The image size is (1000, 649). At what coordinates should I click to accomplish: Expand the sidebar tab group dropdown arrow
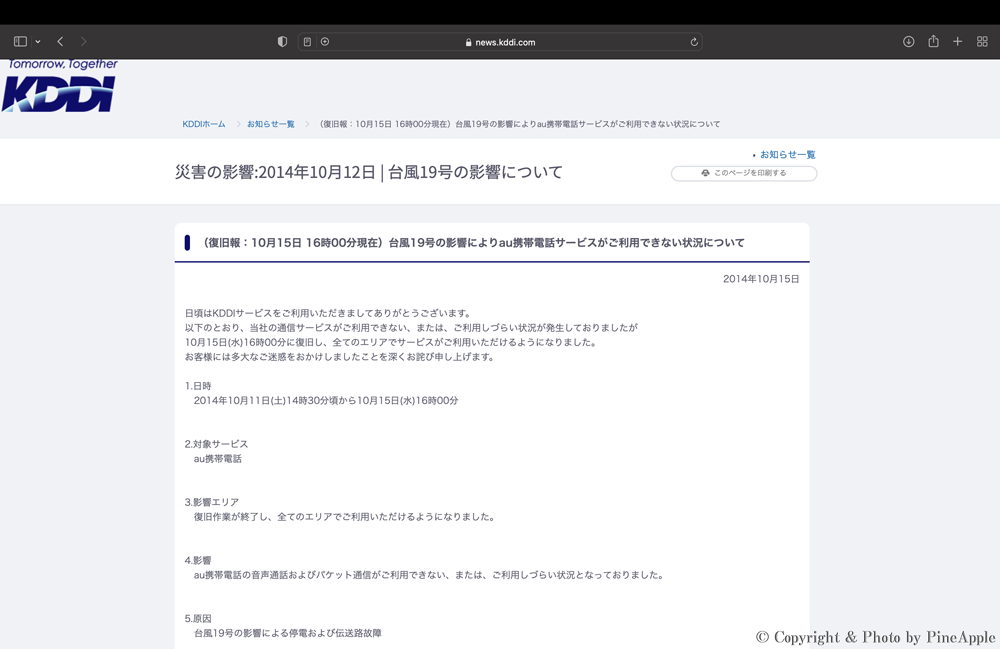38,42
